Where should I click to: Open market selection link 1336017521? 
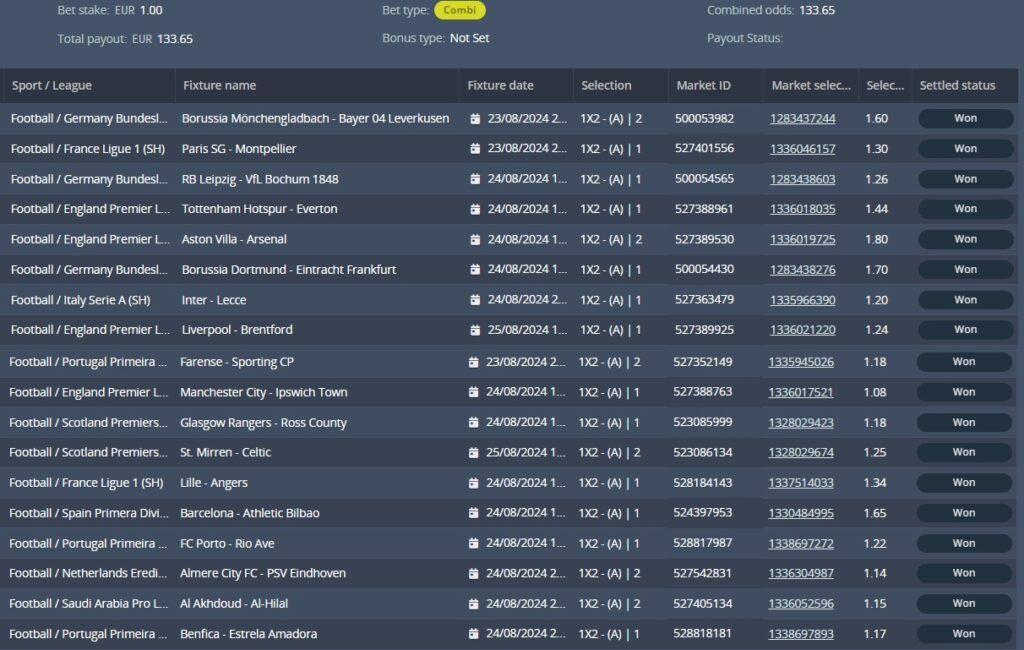[x=801, y=393]
